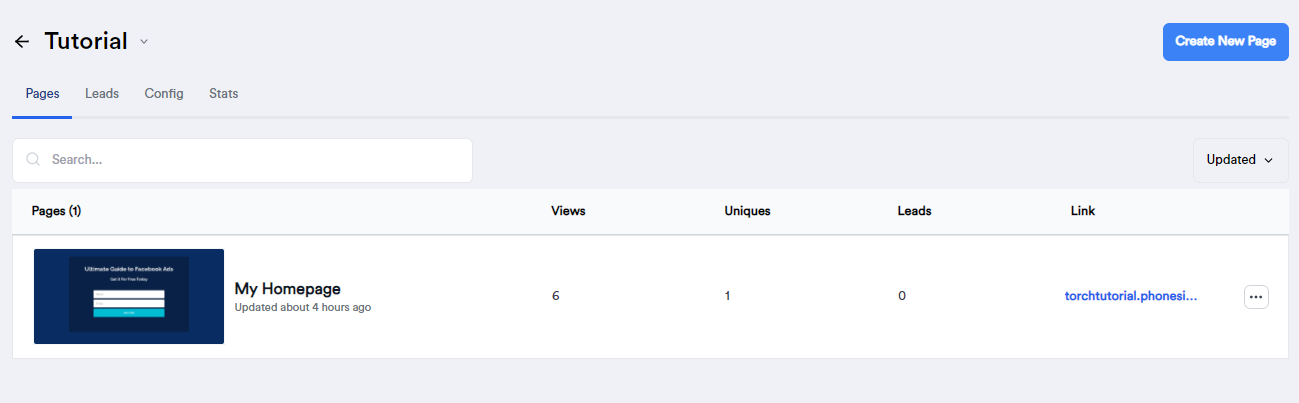The image size is (1299, 403).
Task: Open the Updated sort dropdown
Action: click(x=1240, y=160)
